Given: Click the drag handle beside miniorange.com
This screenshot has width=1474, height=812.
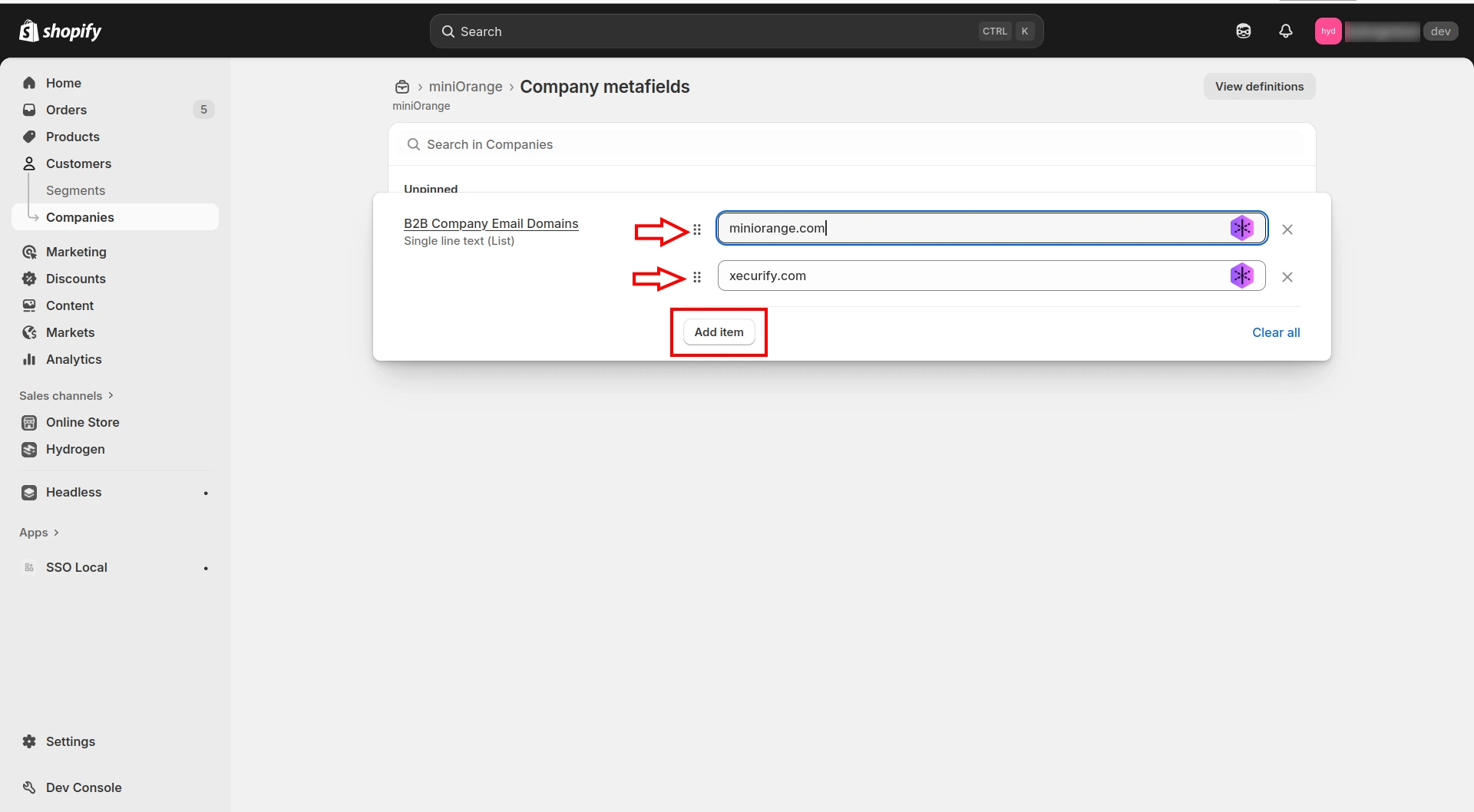Looking at the screenshot, I should 697,229.
